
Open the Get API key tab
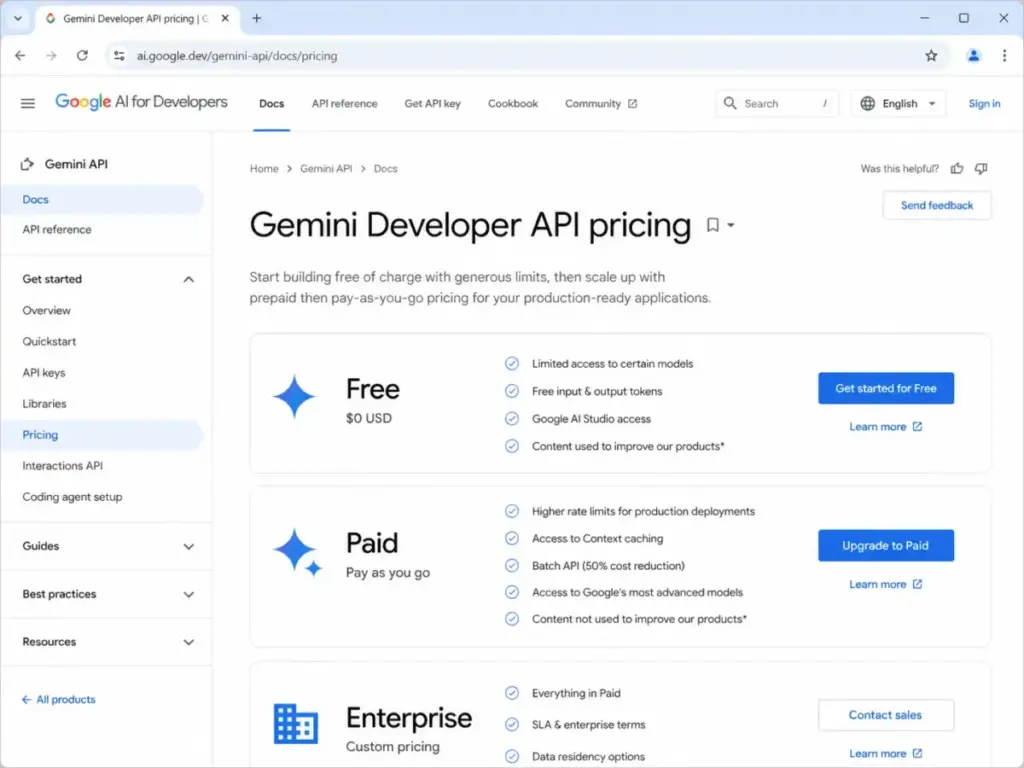[x=432, y=103]
